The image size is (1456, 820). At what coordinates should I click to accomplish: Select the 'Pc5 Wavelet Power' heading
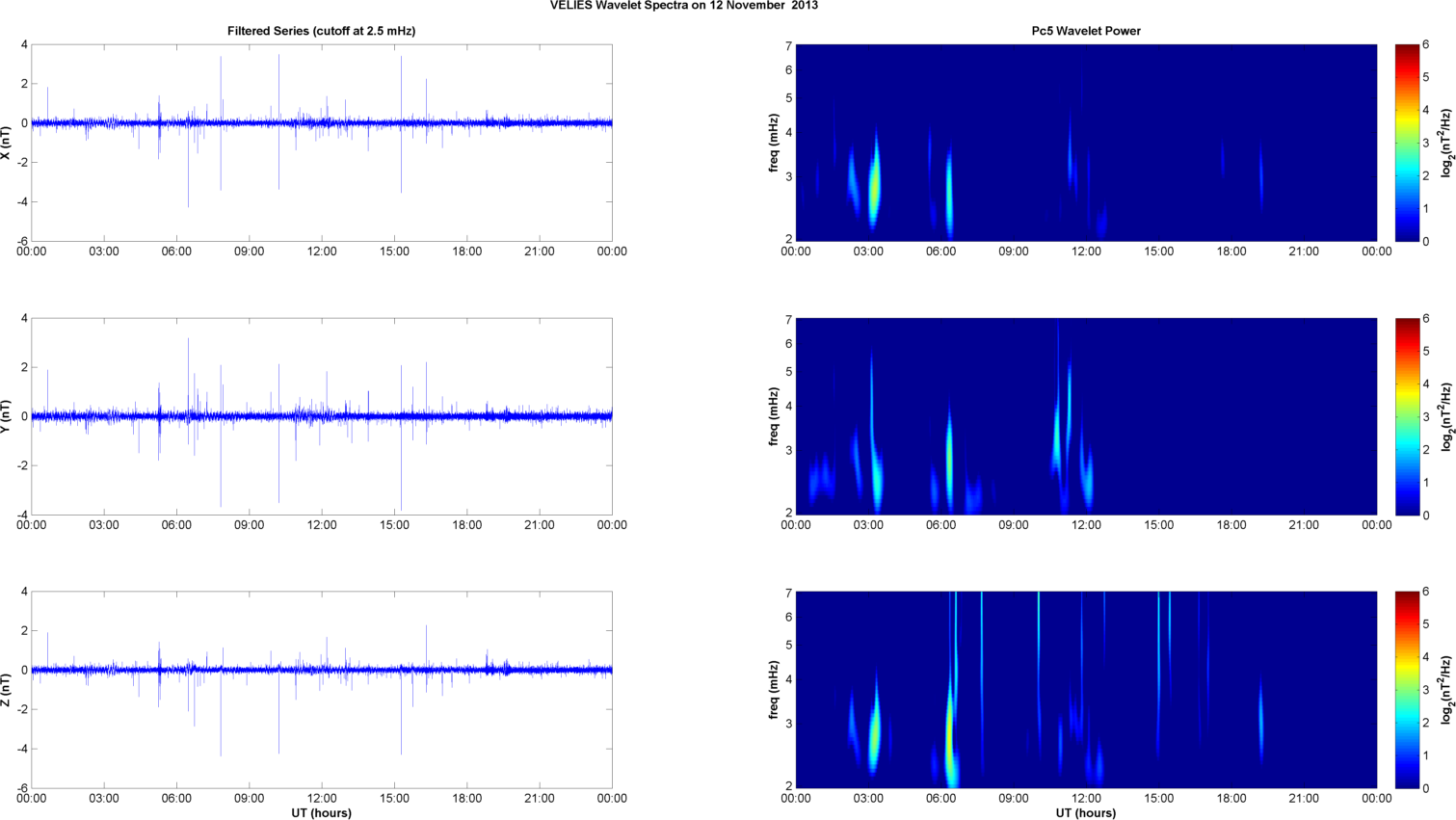point(1086,31)
